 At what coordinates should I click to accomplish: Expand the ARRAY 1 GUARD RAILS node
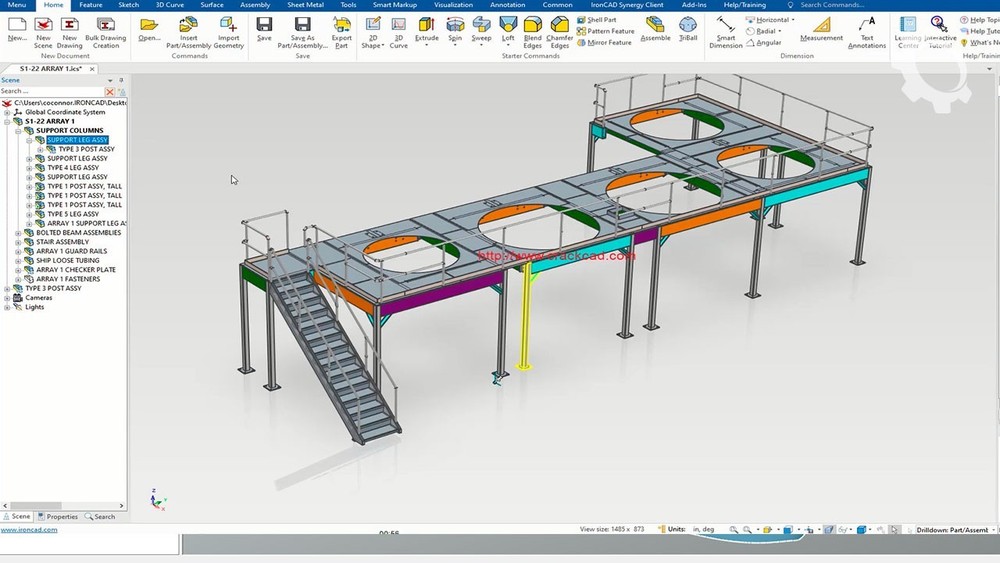tap(18, 252)
